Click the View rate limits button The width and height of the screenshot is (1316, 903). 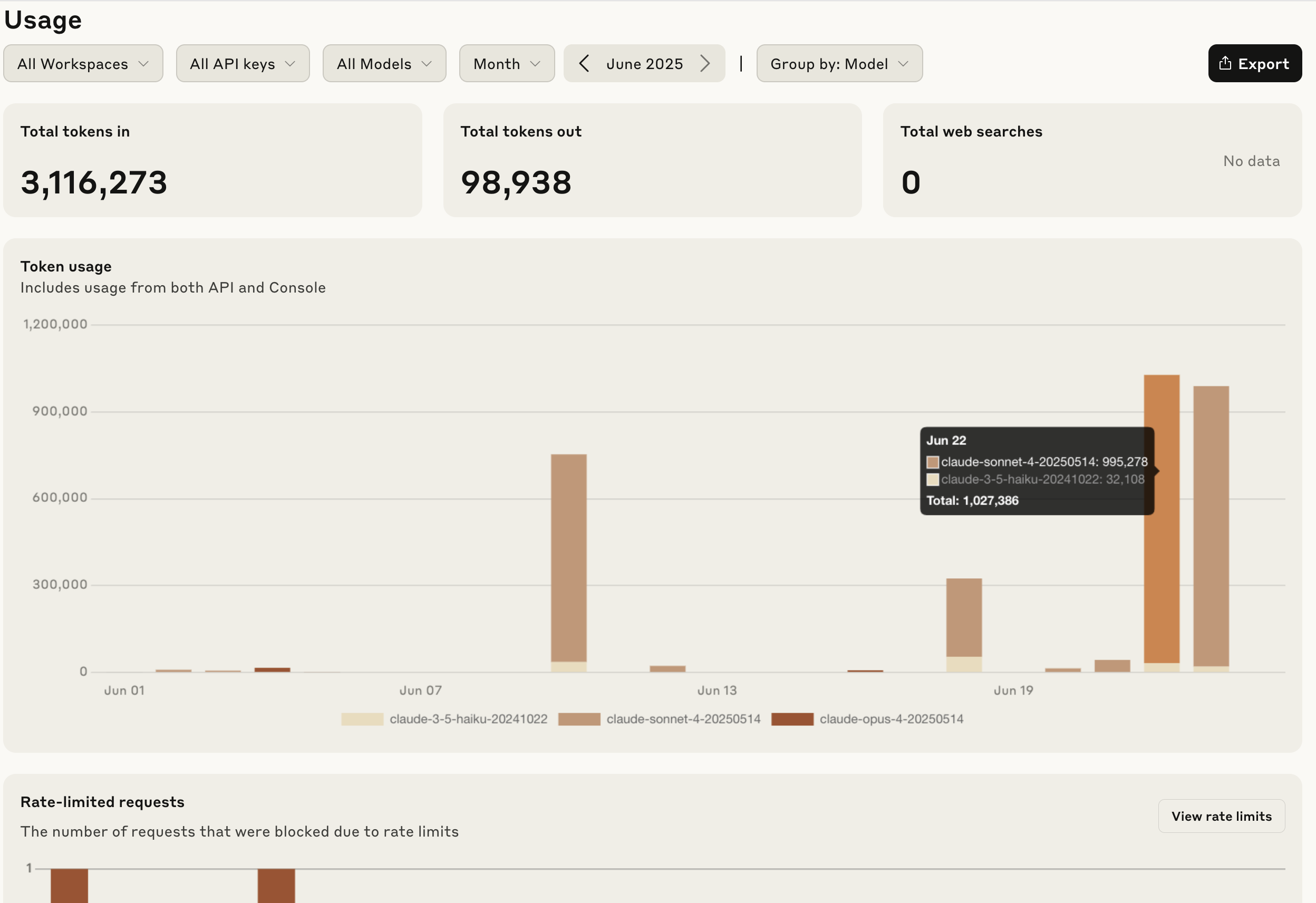click(x=1221, y=816)
